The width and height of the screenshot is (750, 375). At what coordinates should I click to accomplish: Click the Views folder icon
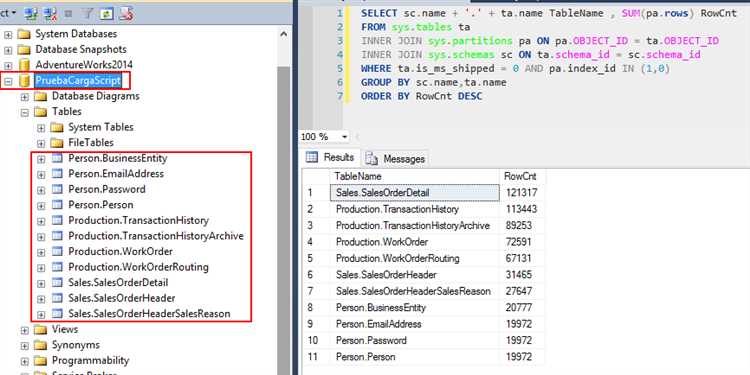(x=40, y=330)
